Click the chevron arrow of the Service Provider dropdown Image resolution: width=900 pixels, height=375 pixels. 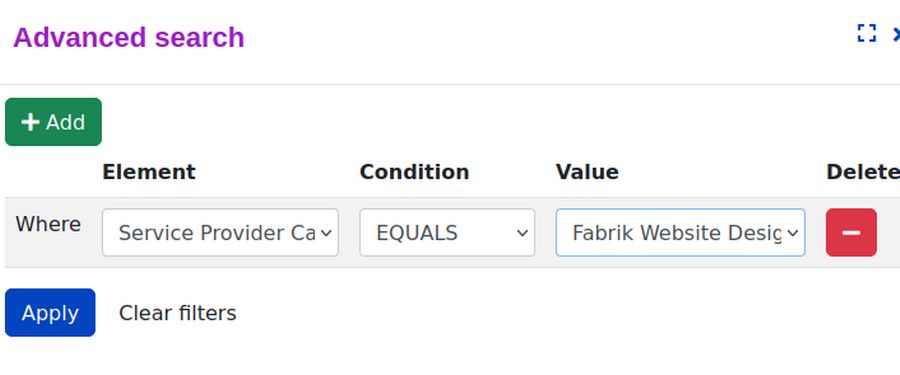[326, 233]
